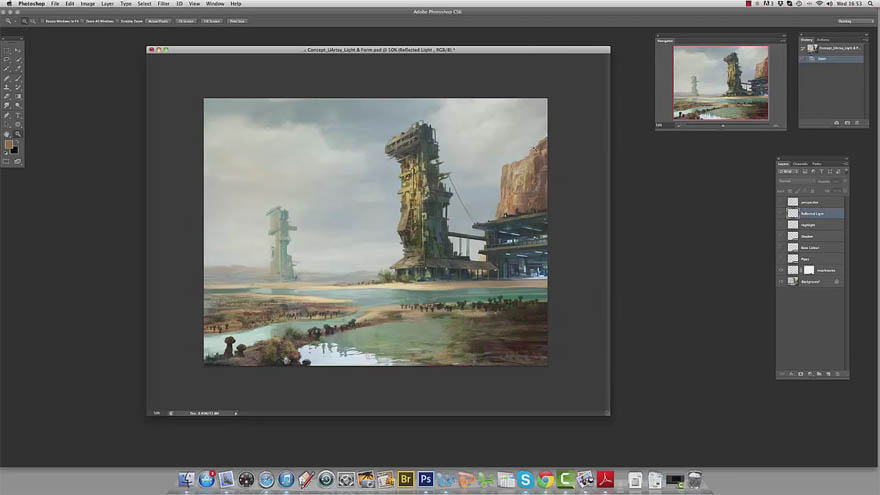Toggle Zoom All Windows checkbox
The height and width of the screenshot is (495, 880).
tap(82, 21)
